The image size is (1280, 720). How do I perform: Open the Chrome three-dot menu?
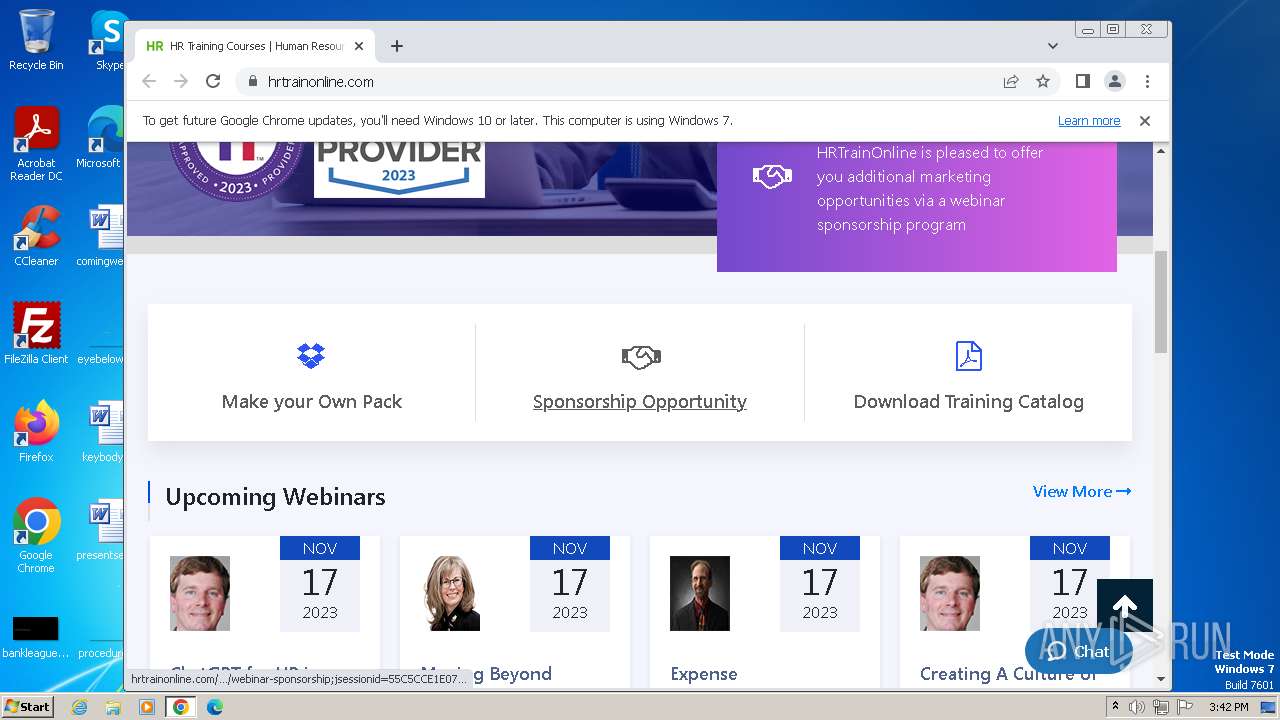pos(1147,81)
